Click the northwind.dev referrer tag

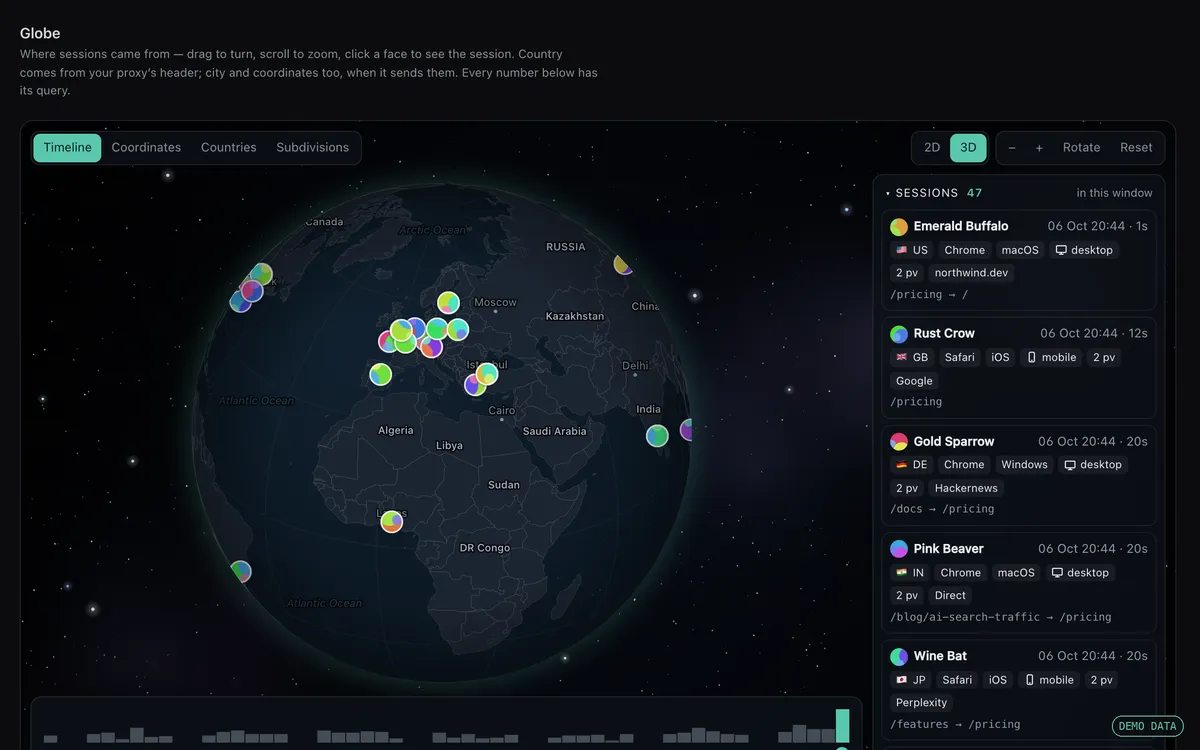pyautogui.click(x=971, y=273)
